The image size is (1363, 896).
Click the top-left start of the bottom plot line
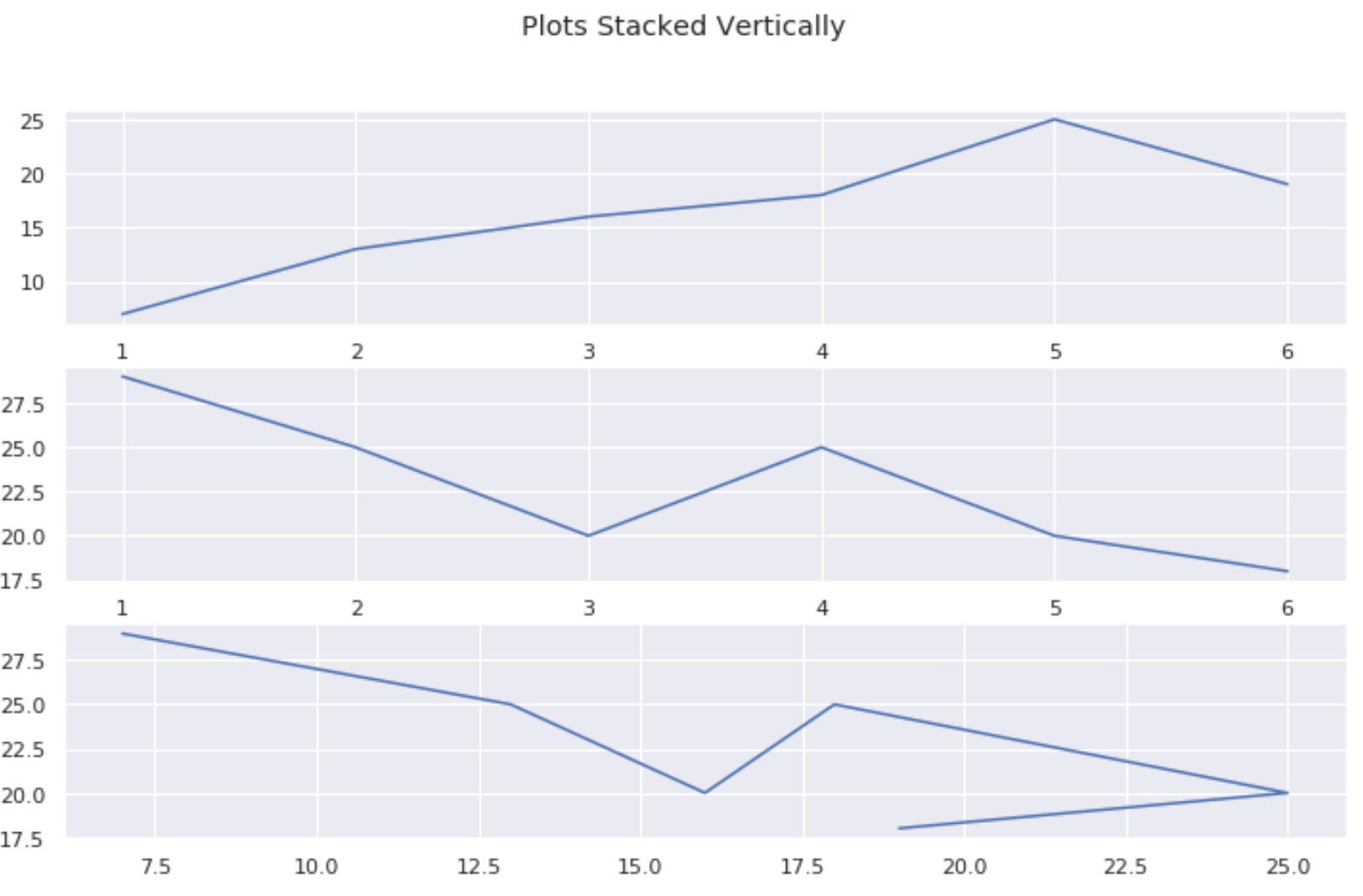click(x=123, y=633)
